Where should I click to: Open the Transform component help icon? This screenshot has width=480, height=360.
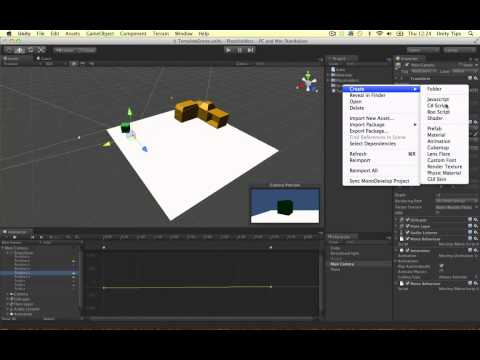tap(470, 78)
